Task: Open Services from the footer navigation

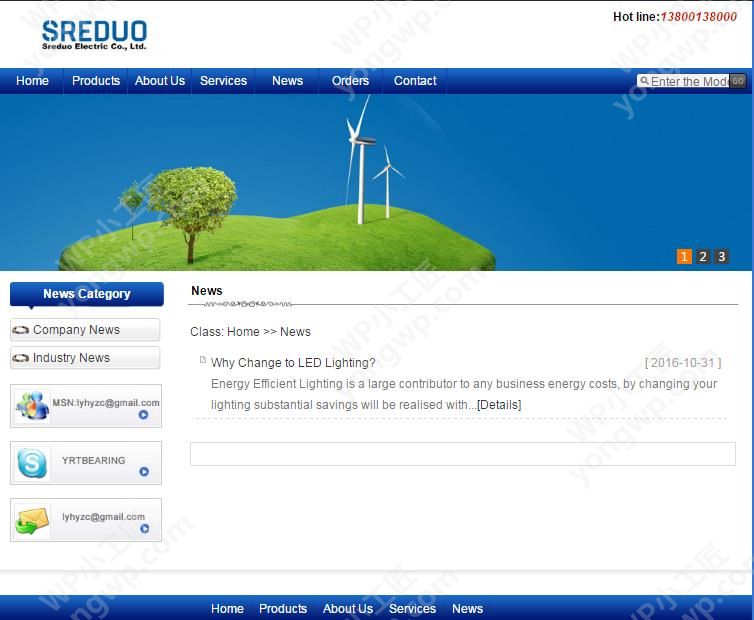Action: [412, 609]
